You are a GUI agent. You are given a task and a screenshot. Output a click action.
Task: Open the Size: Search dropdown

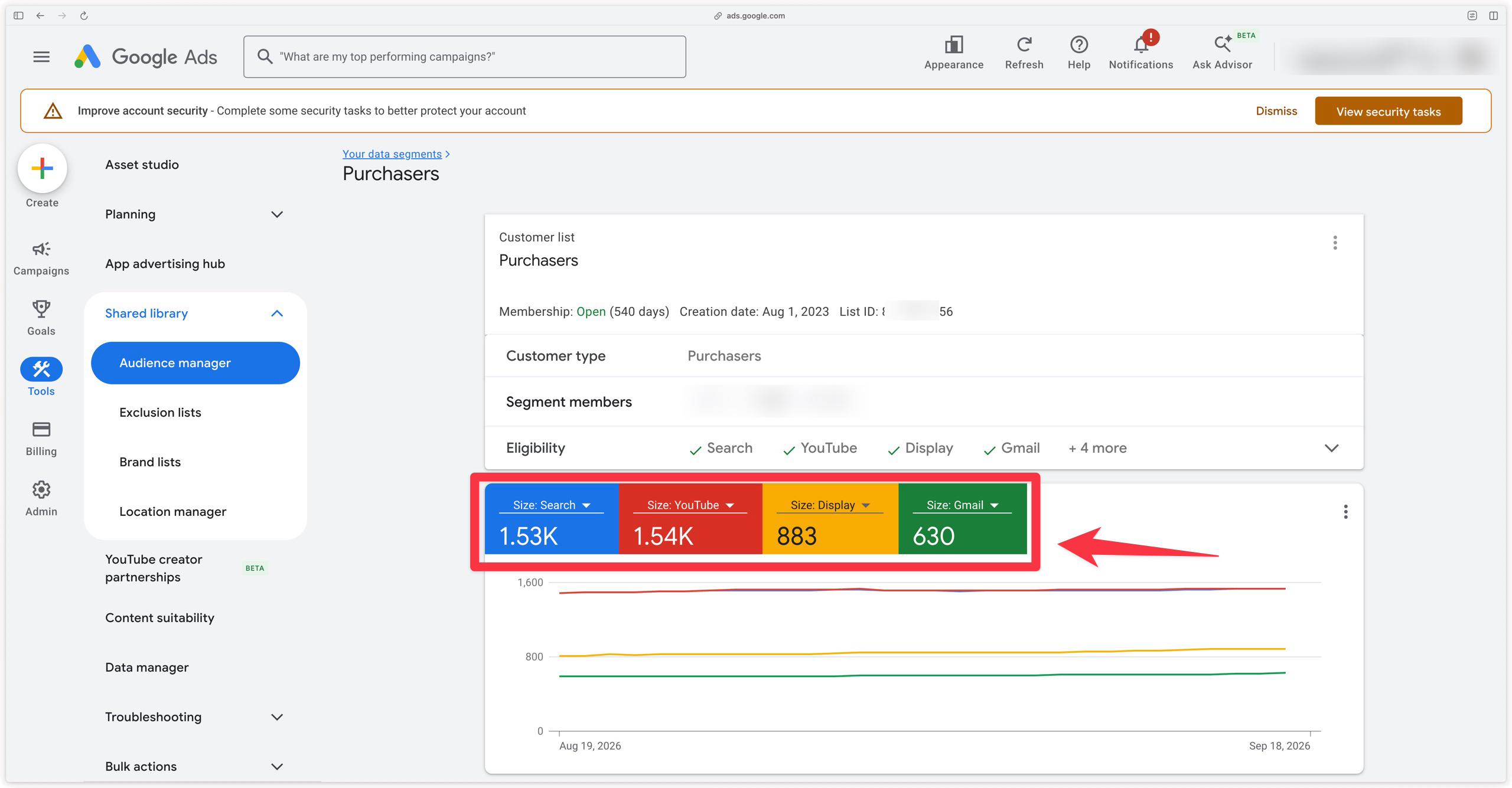click(552, 505)
